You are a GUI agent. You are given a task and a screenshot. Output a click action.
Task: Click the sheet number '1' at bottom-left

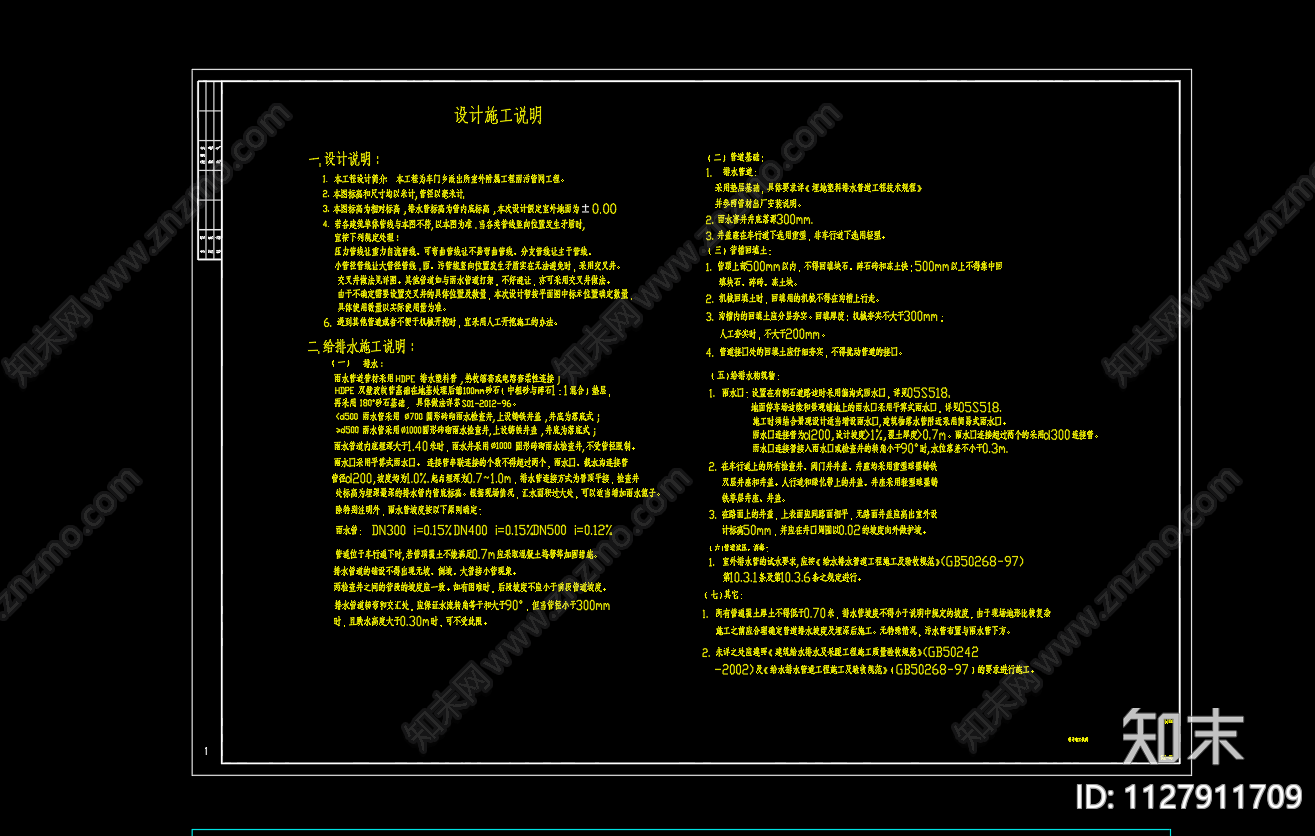(206, 752)
